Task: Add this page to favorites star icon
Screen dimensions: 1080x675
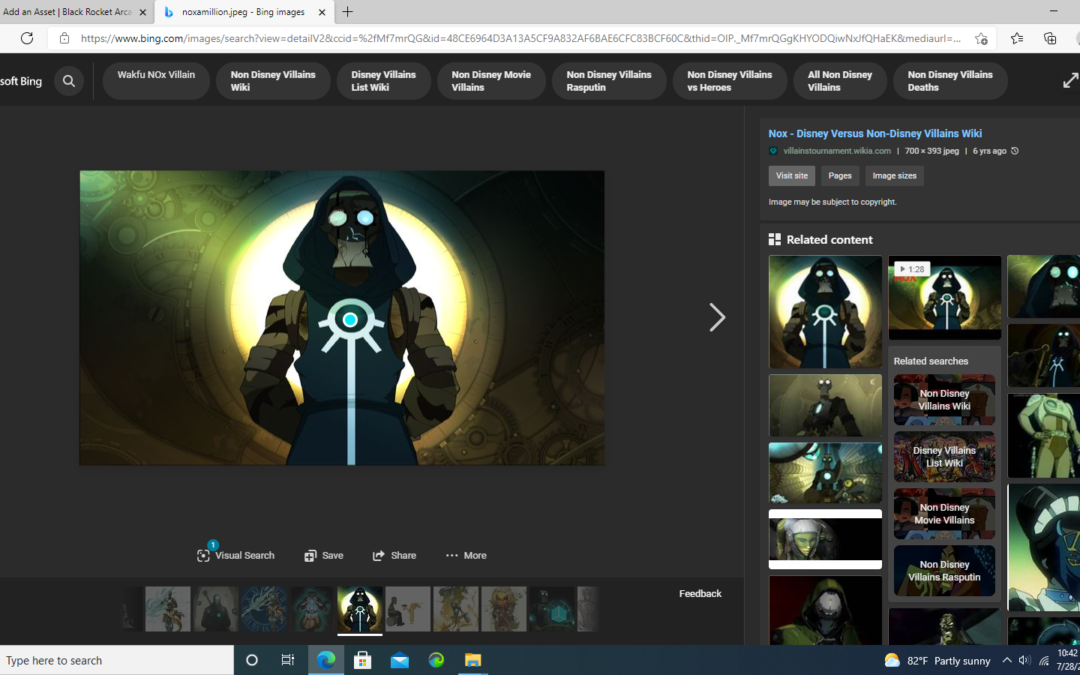Action: pos(981,39)
